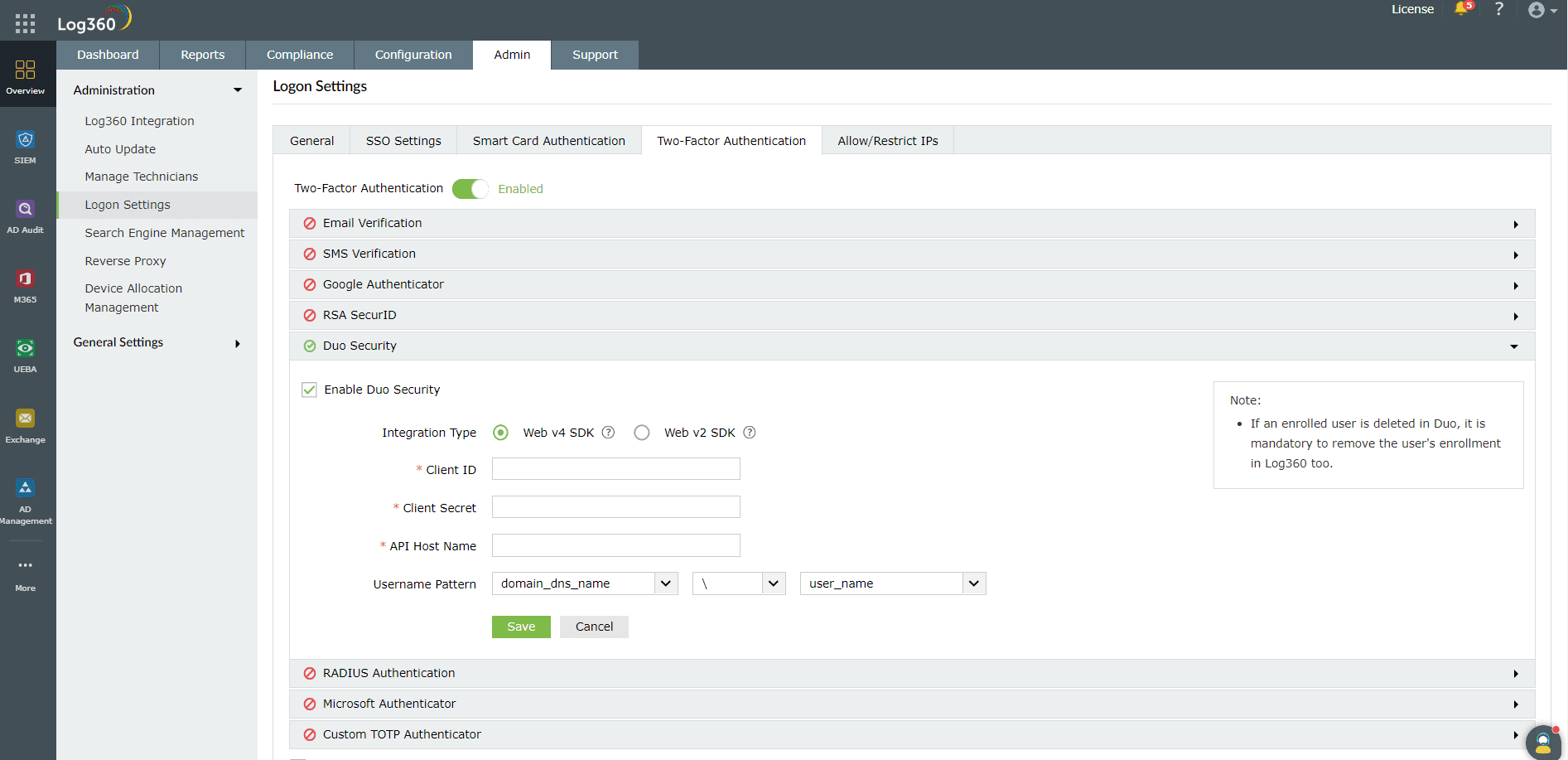1568x760 pixels.
Task: Open user_name pattern dropdown
Action: [893, 583]
